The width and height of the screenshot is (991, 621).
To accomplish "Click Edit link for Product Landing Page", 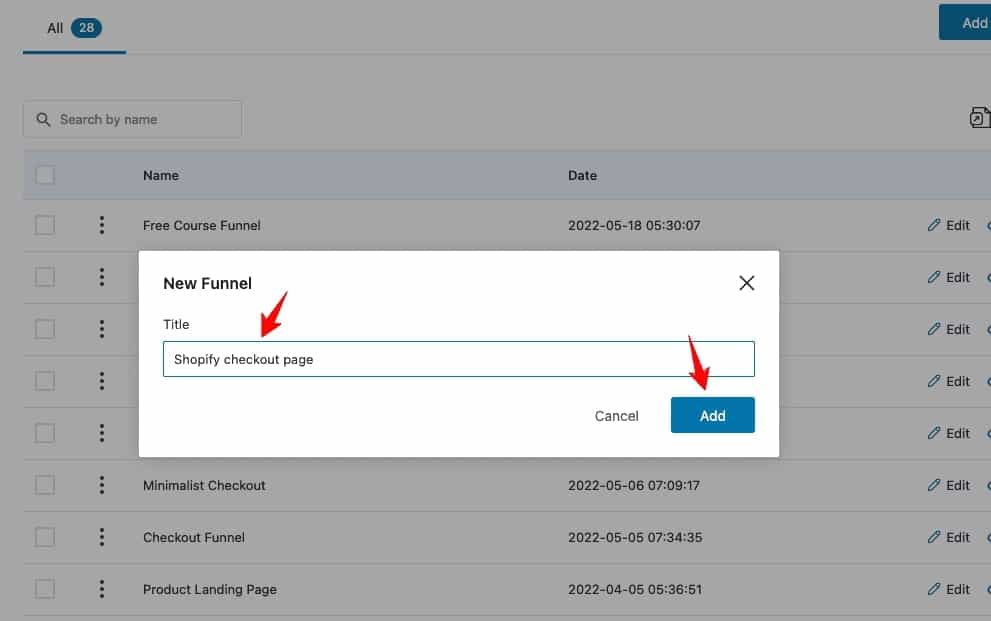I will 949,589.
